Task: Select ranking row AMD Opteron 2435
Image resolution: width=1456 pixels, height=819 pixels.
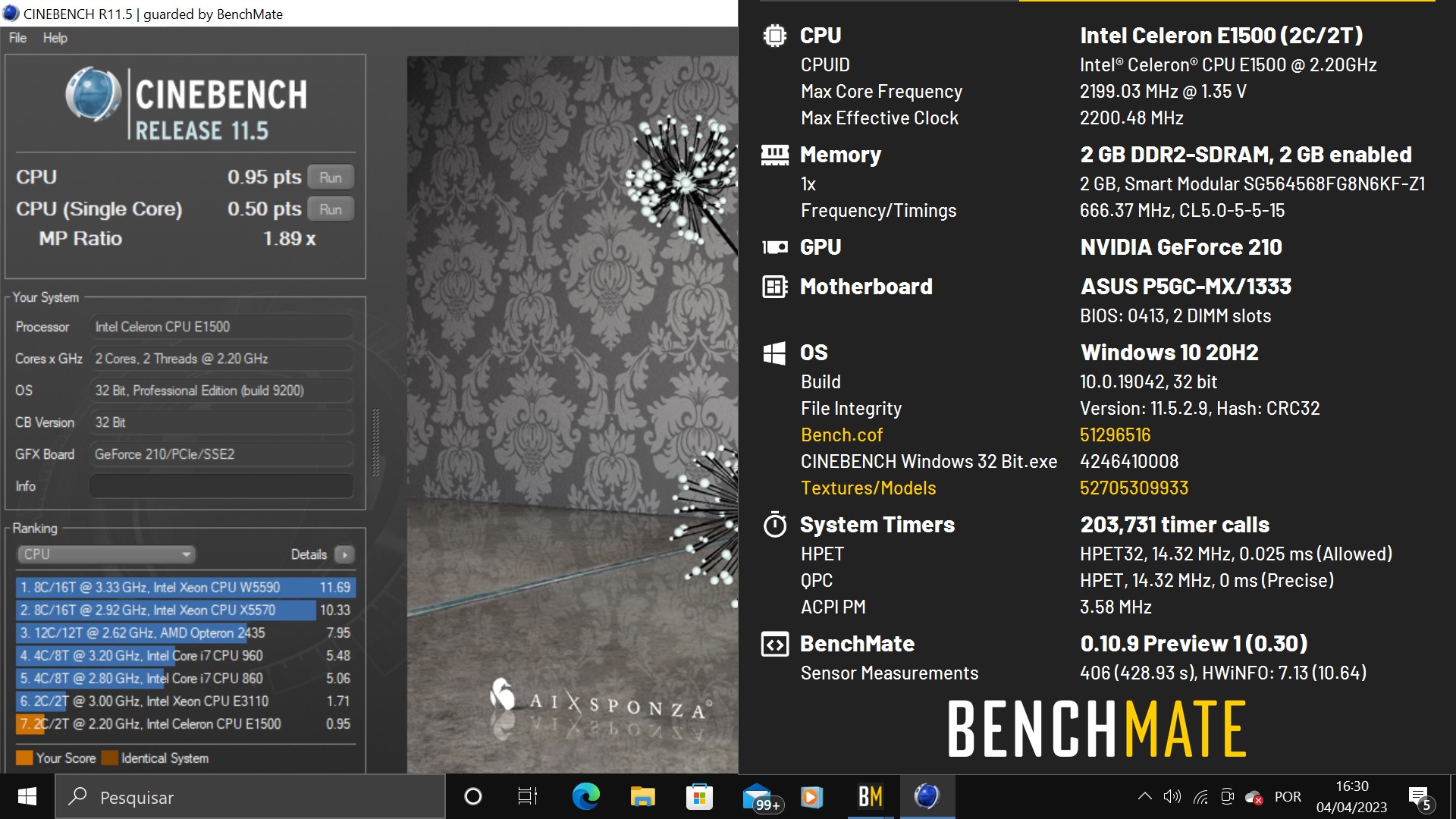Action: [185, 632]
